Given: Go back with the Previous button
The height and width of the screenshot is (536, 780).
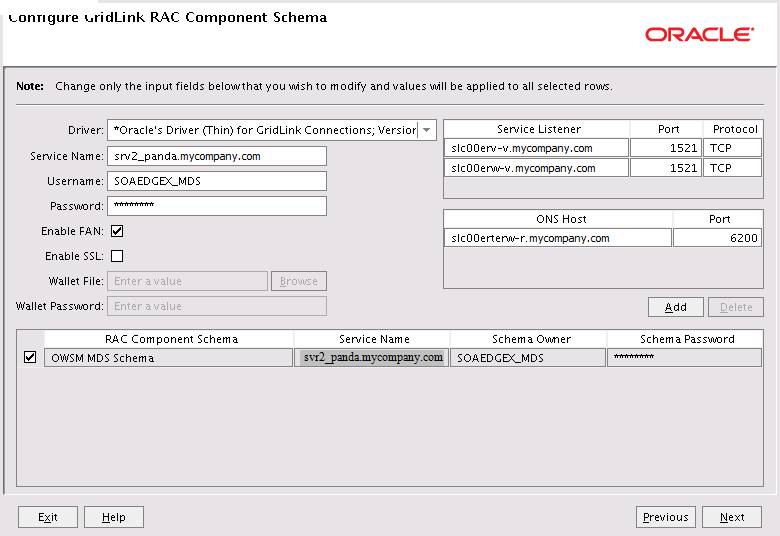Looking at the screenshot, I should (x=666, y=517).
